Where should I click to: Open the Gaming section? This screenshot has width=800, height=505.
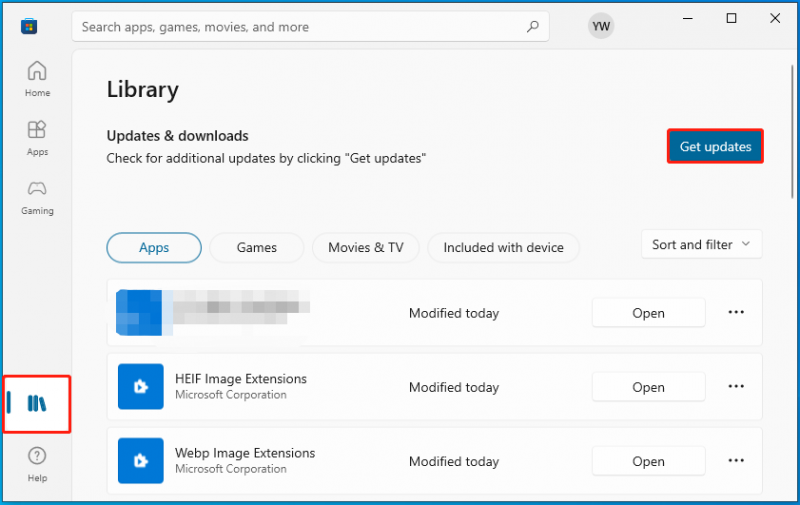37,197
